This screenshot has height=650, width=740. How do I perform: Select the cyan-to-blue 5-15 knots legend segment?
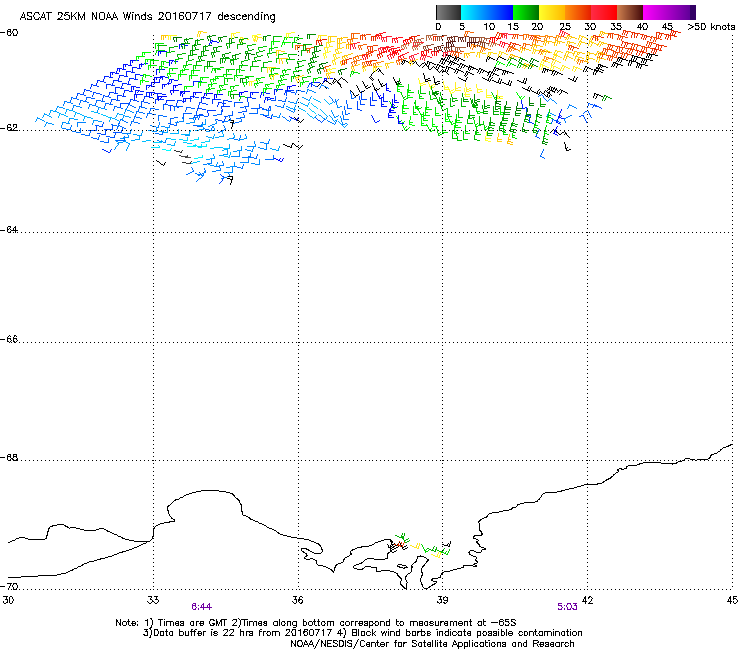[487, 12]
